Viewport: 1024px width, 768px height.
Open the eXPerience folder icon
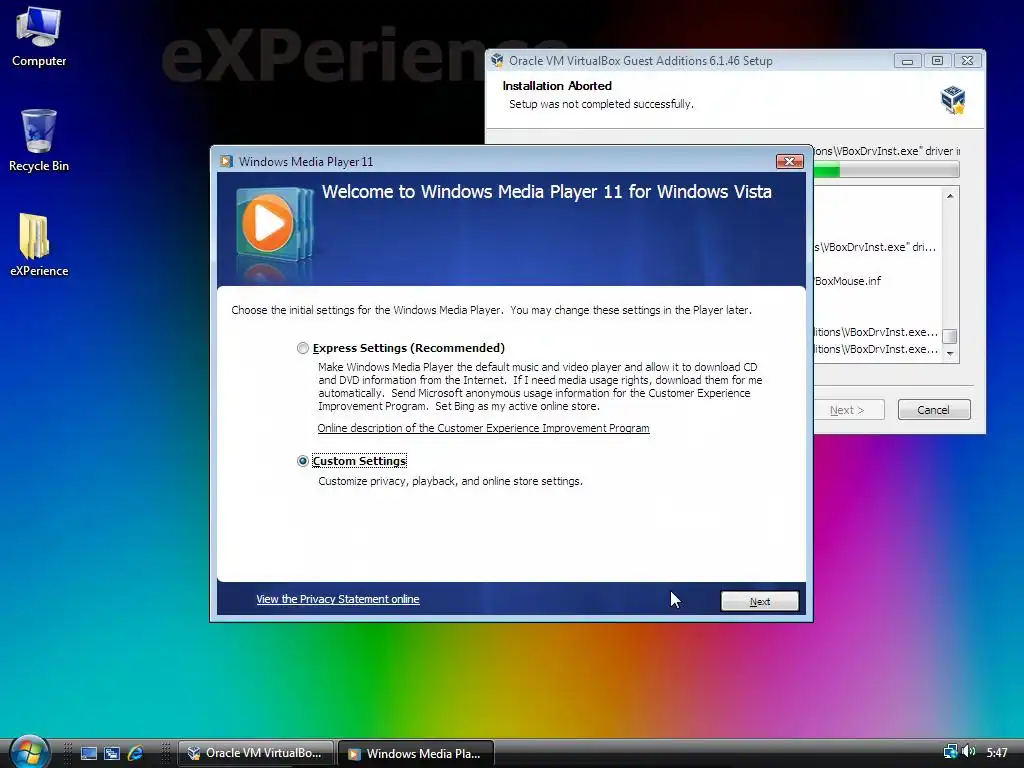[39, 245]
